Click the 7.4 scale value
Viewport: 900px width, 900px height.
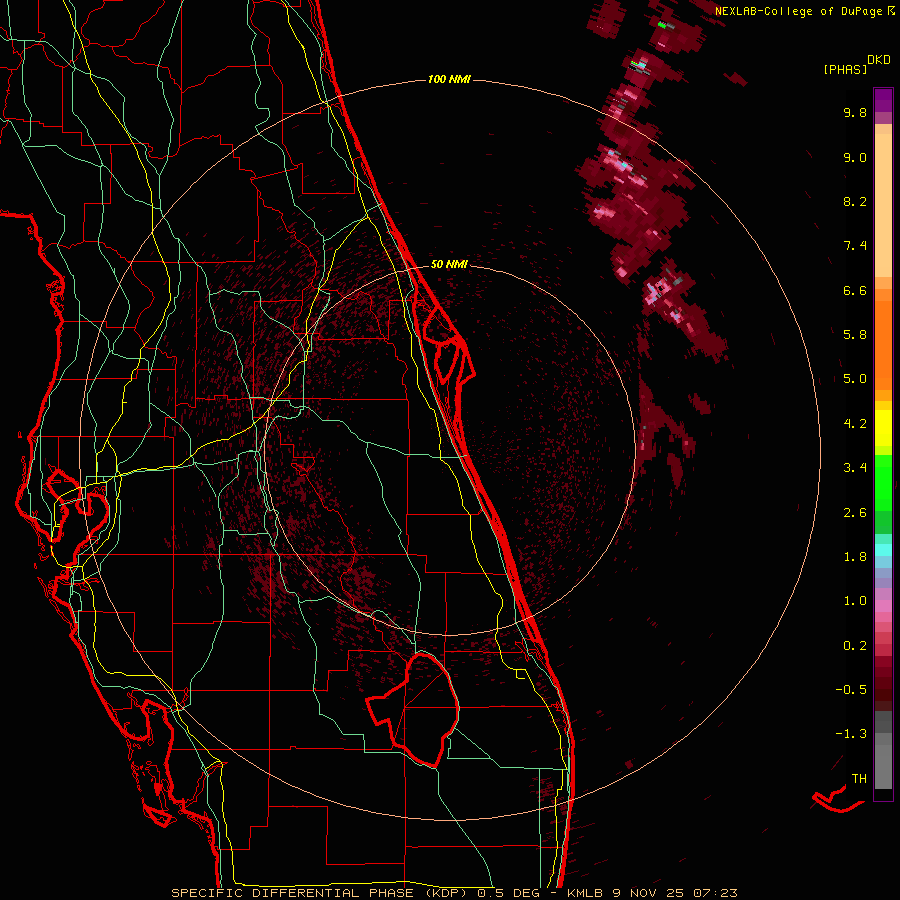pos(855,246)
